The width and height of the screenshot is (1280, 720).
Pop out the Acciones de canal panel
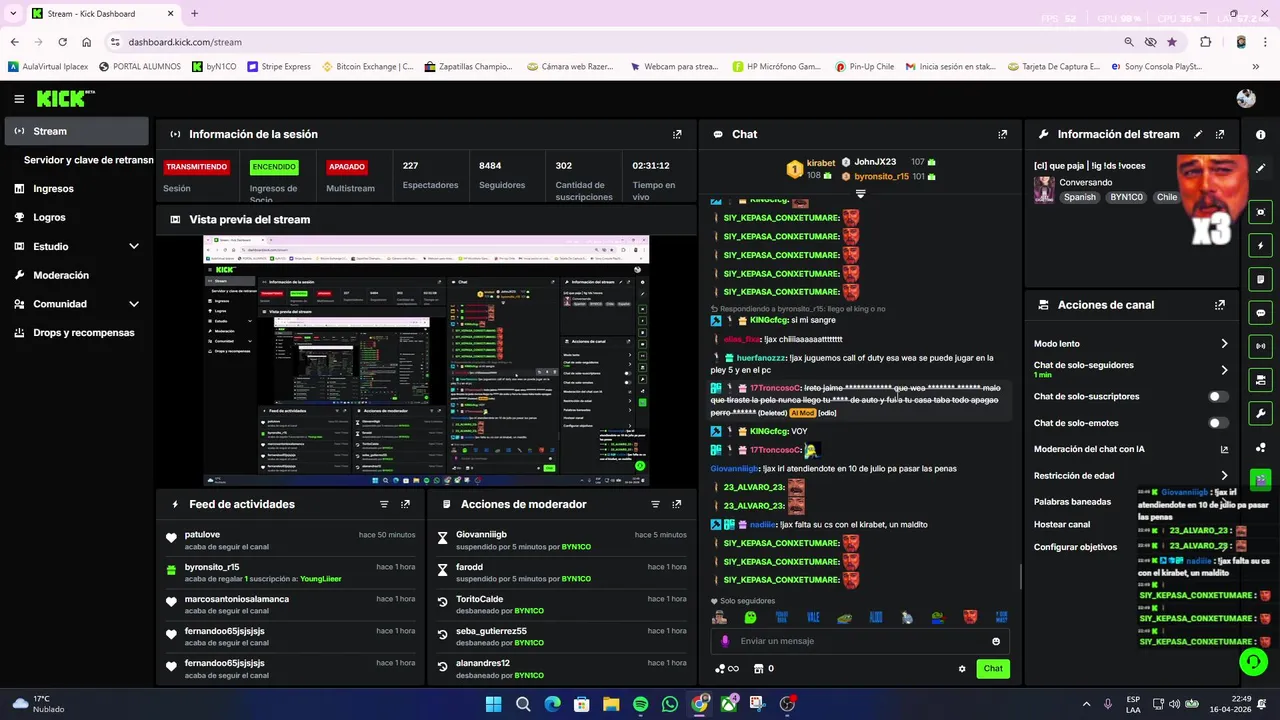(x=1220, y=305)
